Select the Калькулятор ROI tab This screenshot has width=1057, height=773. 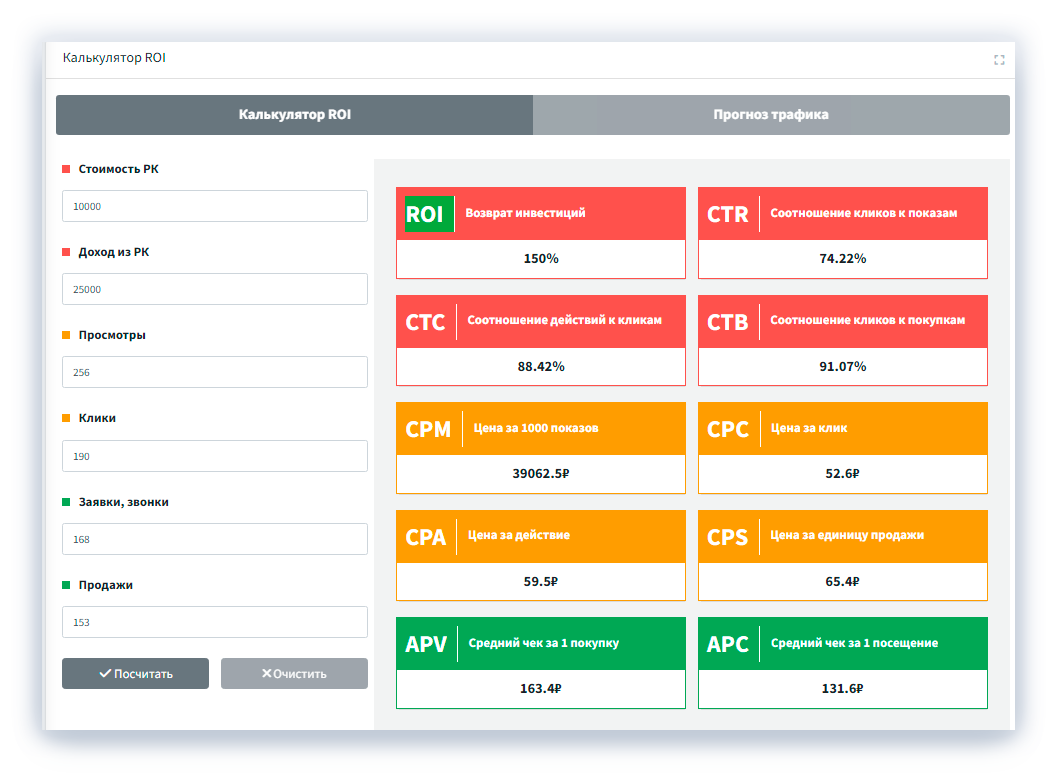pyautogui.click(x=295, y=115)
